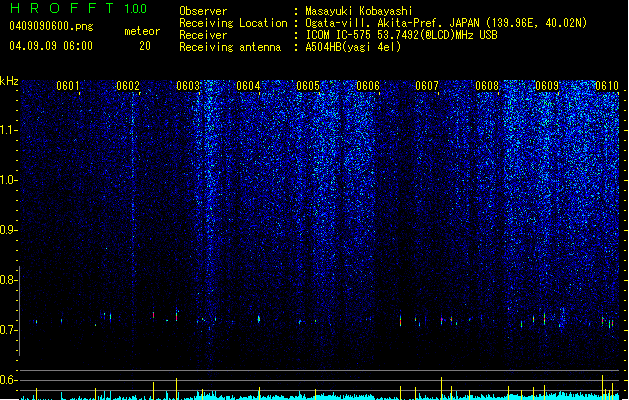
Task: Click the 0605 time marker
Action: (308, 86)
